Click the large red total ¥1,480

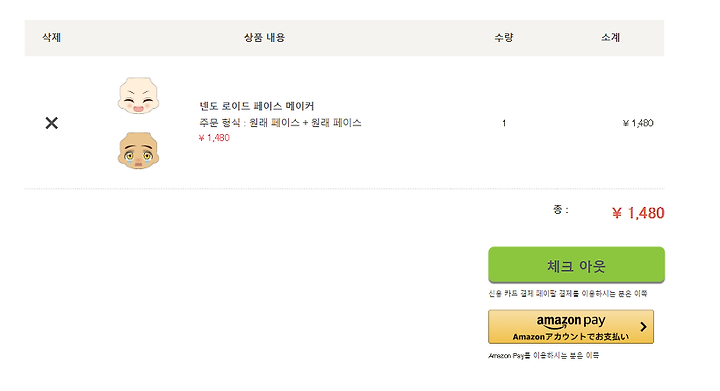(x=638, y=213)
